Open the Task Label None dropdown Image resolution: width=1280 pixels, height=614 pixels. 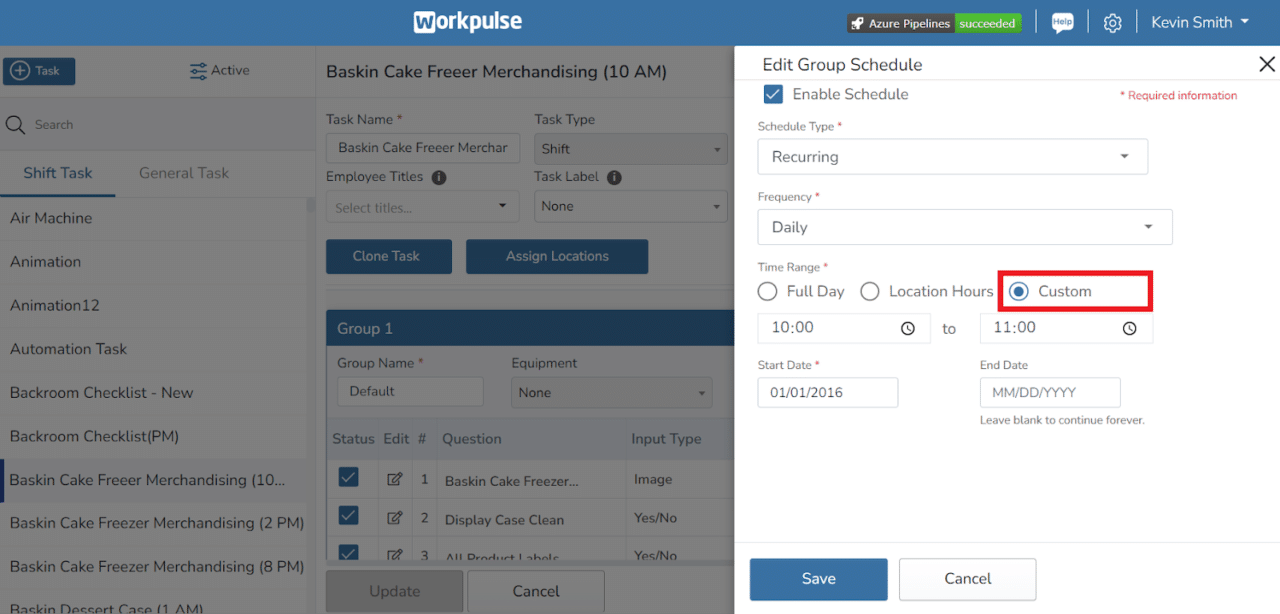tap(630, 207)
